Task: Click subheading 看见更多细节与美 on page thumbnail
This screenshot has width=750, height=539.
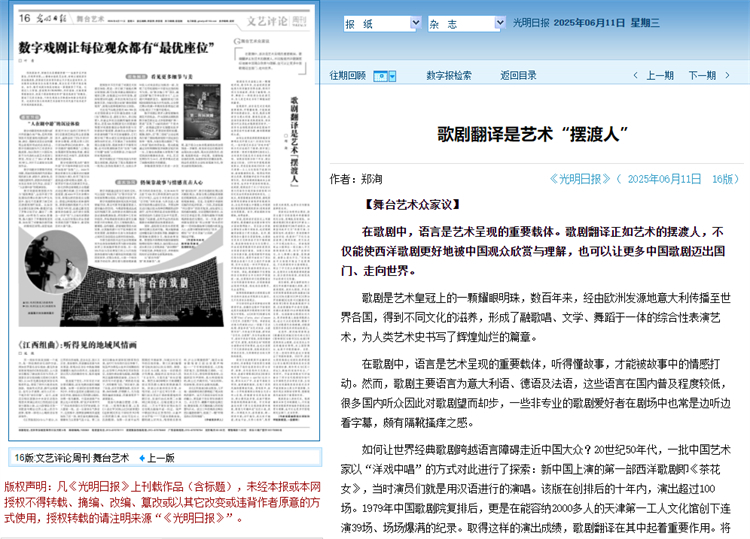Action: pyautogui.click(x=172, y=77)
